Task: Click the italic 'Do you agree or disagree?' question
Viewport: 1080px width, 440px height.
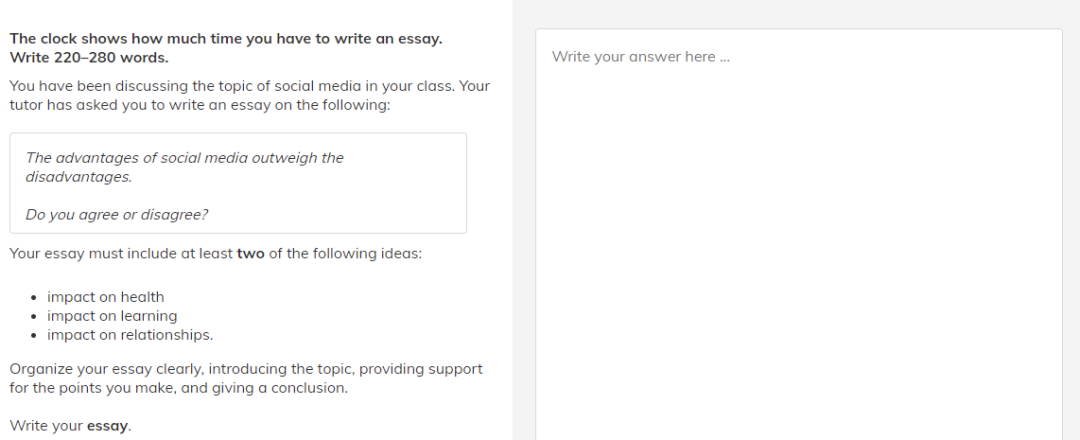Action: tap(117, 214)
